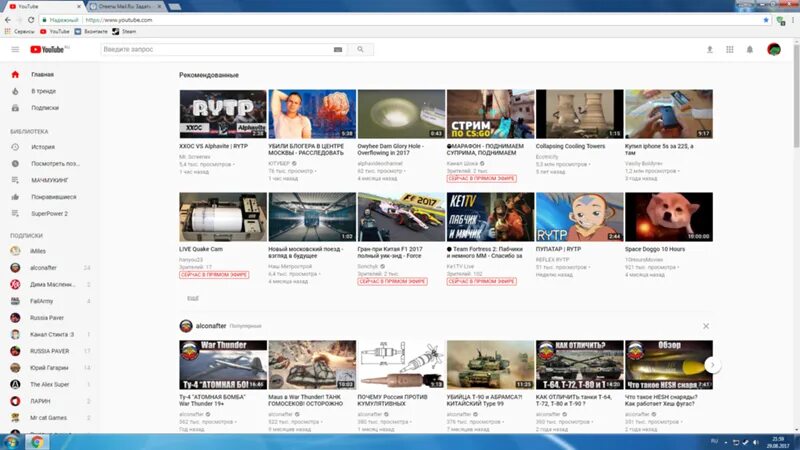This screenshot has width=800, height=450.
Task: Show more recommended videos via Ещё
Action: tap(193, 298)
